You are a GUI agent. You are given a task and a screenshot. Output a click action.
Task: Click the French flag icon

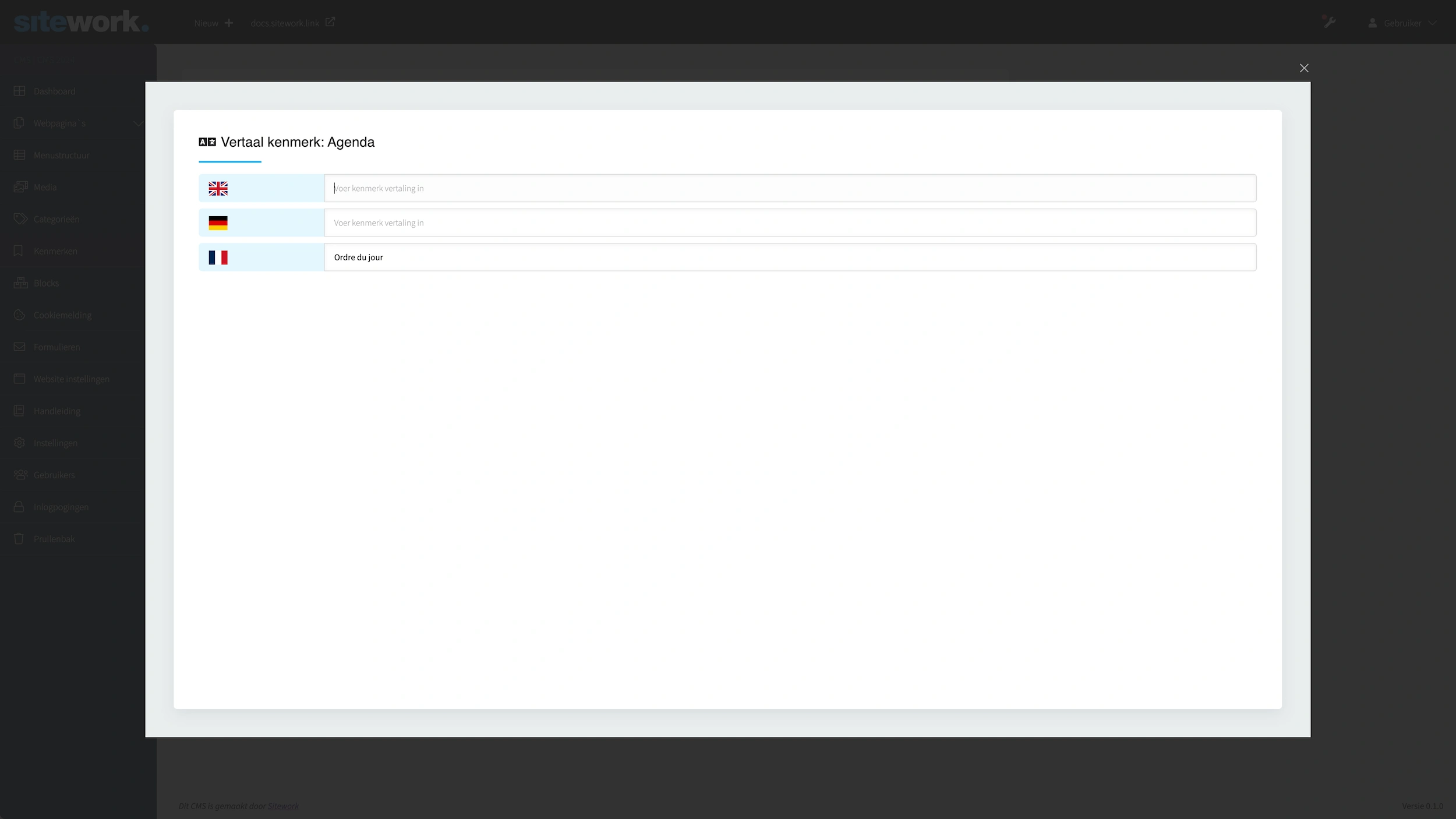click(x=218, y=257)
